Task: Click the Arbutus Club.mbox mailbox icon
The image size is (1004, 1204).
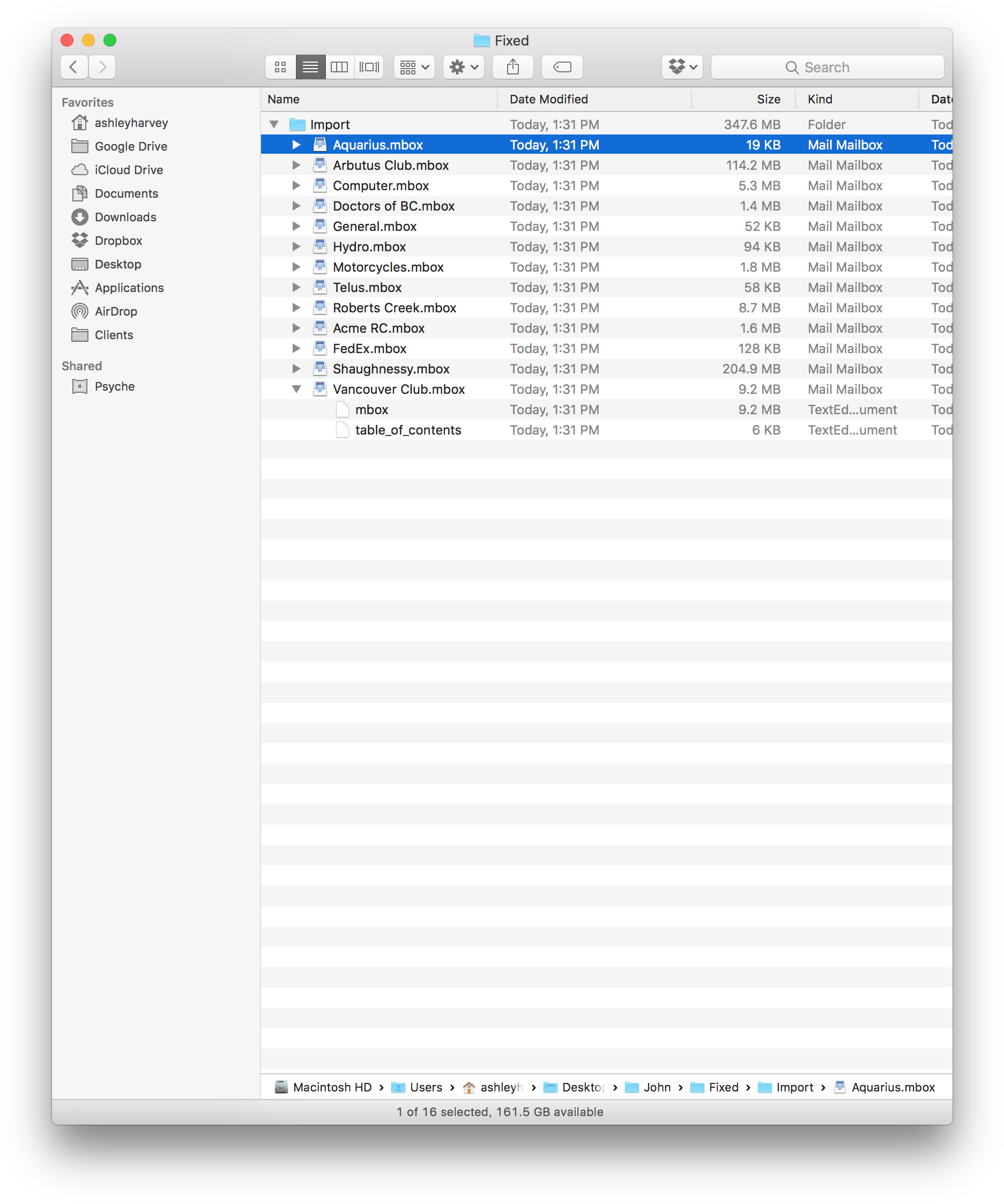Action: click(x=320, y=165)
